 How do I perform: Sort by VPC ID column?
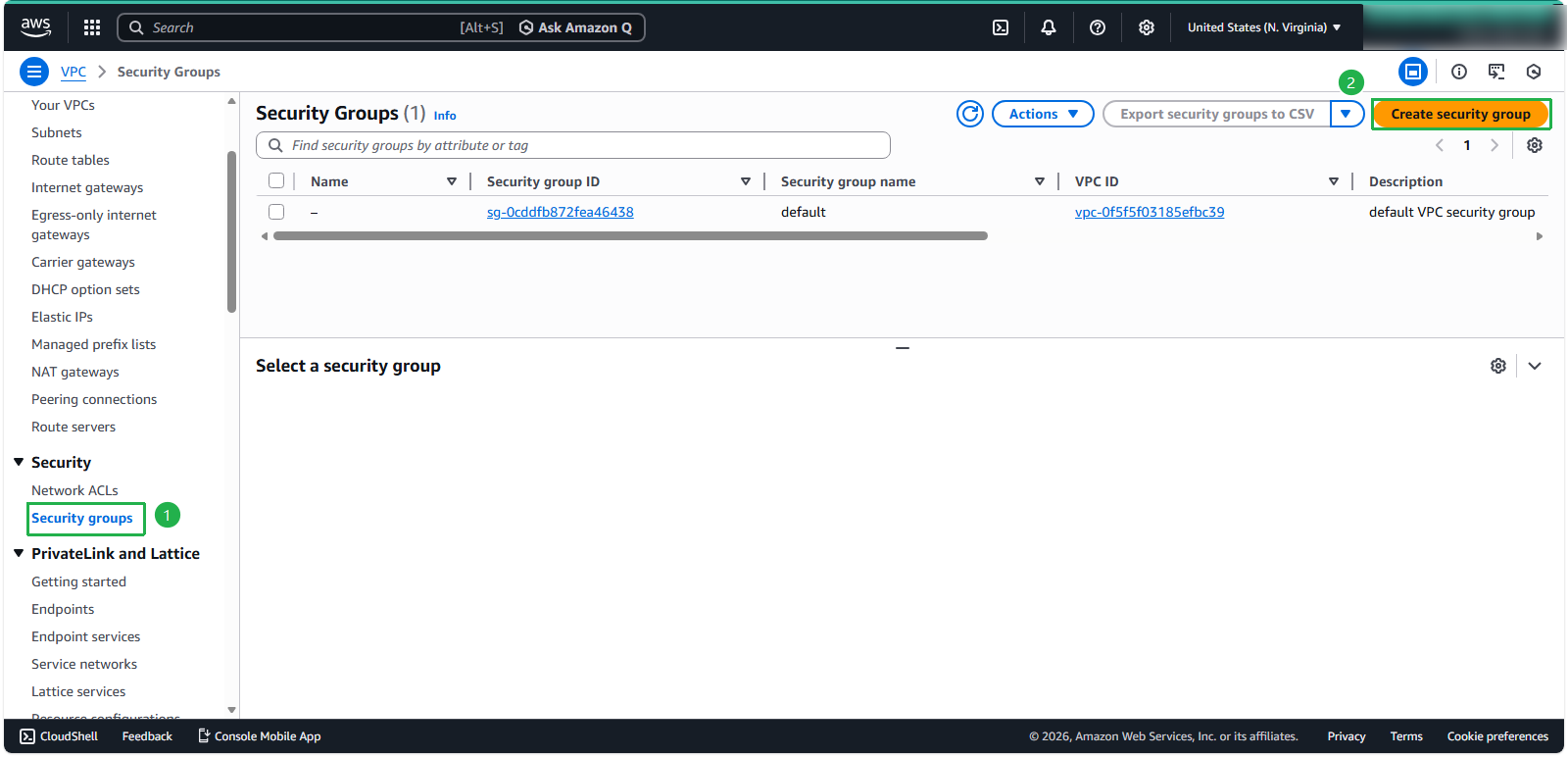[1334, 181]
